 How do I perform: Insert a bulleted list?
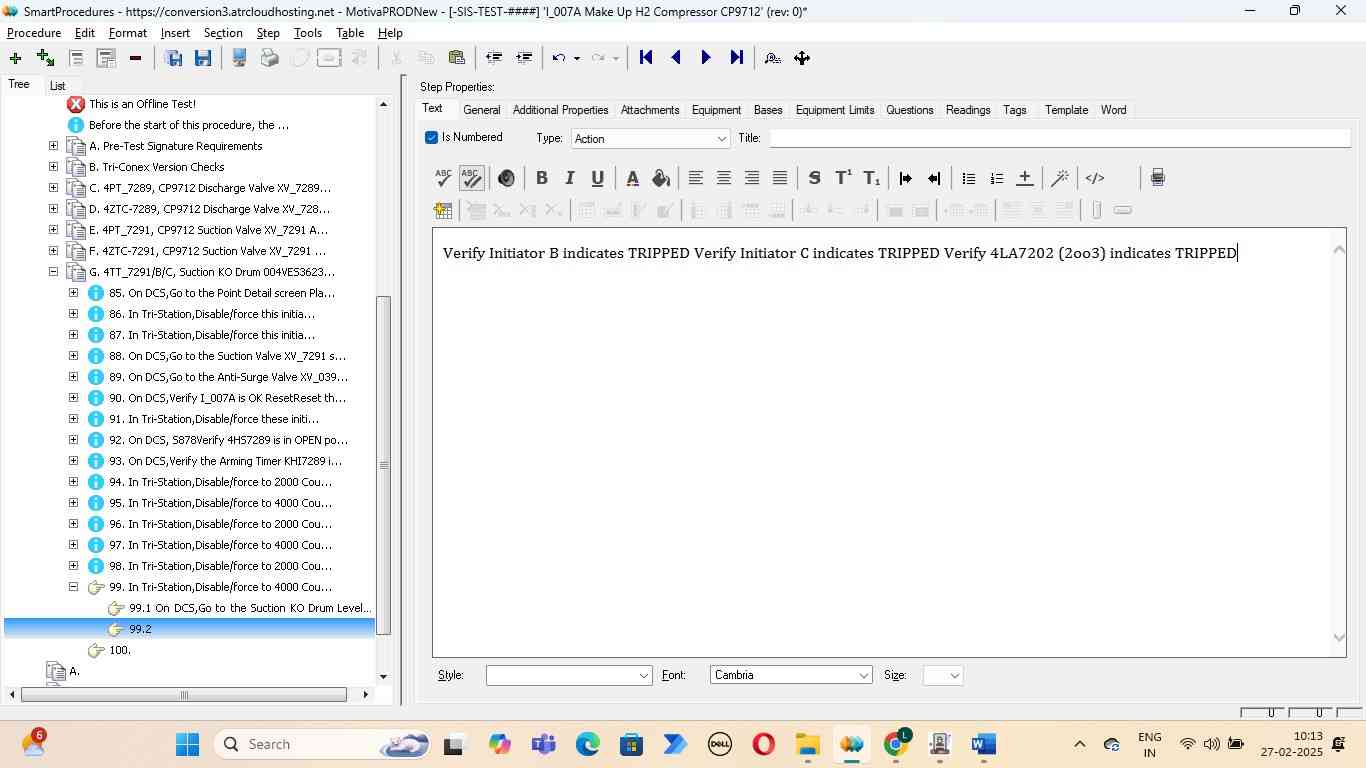tap(968, 178)
